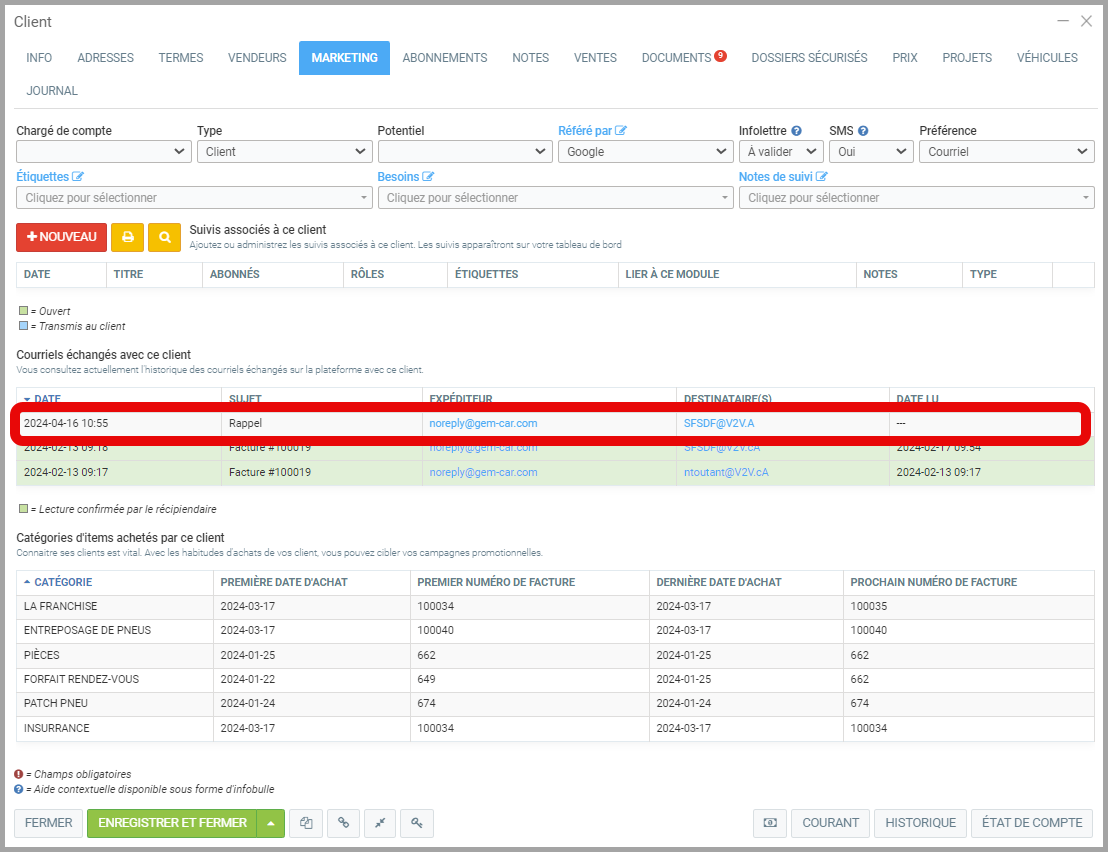
Task: Click the Notes de suivi selection field
Action: (x=916, y=198)
